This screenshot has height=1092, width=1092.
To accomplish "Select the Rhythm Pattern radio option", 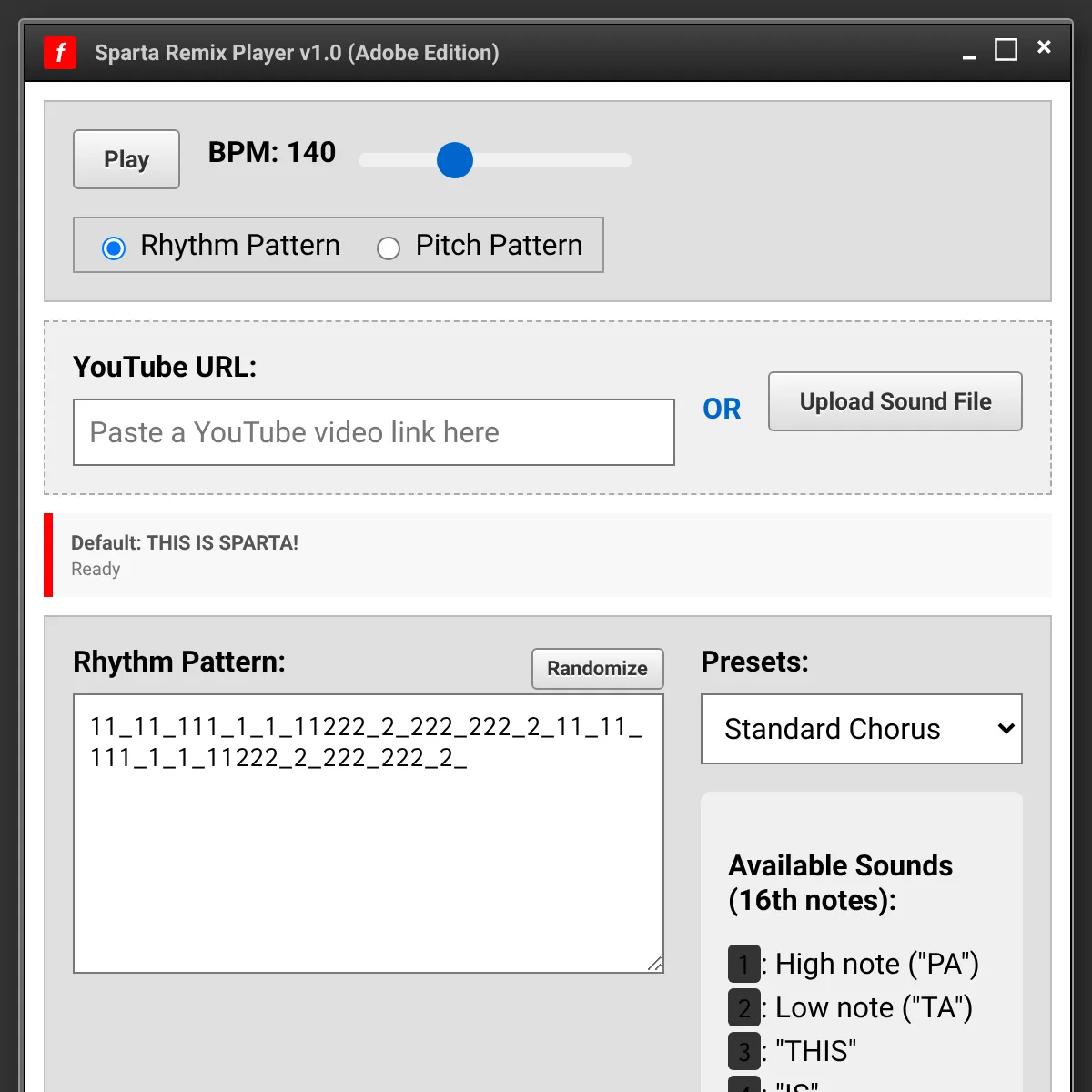I will pyautogui.click(x=114, y=248).
